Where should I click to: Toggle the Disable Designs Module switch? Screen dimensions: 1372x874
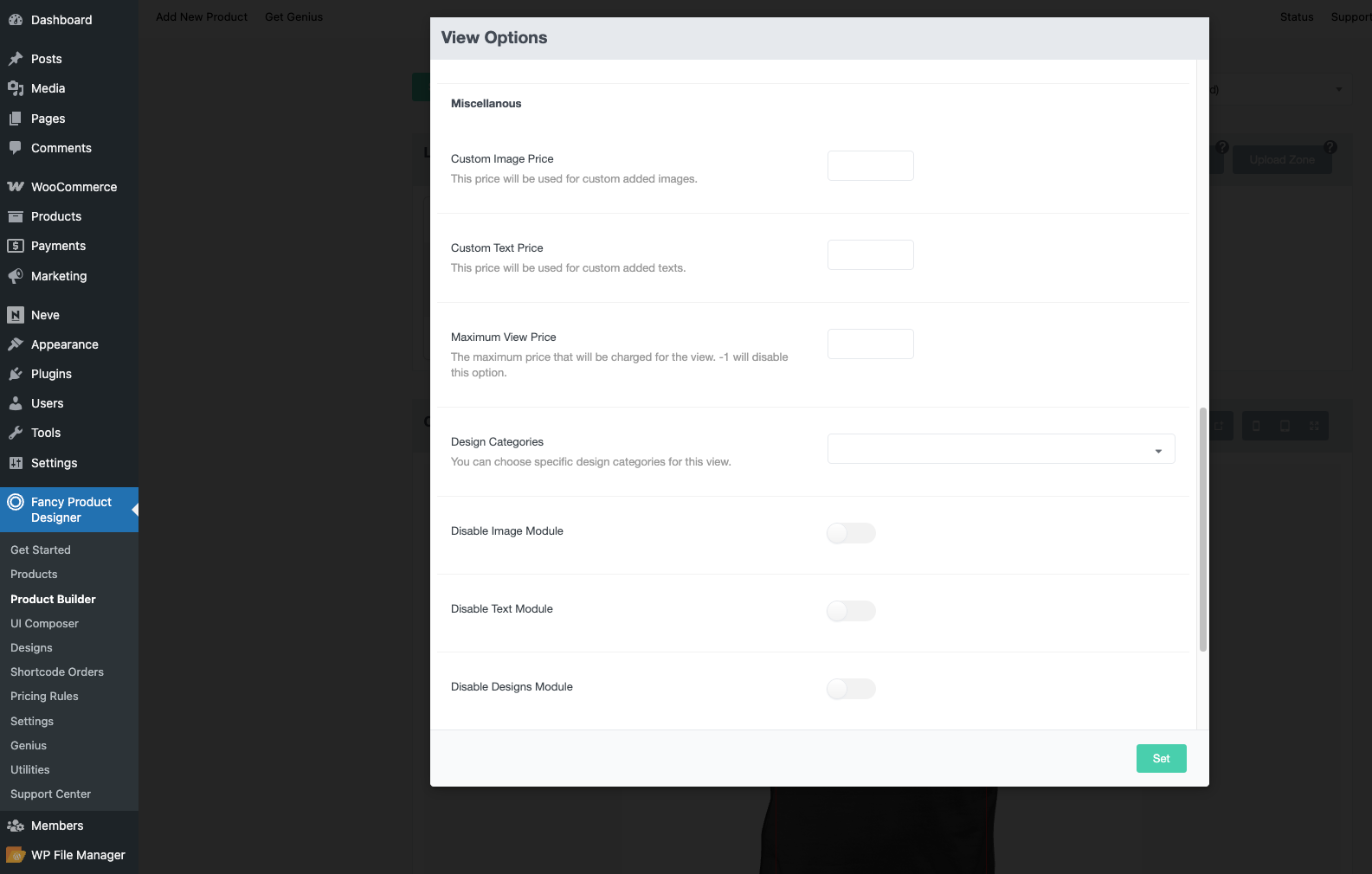pos(851,689)
